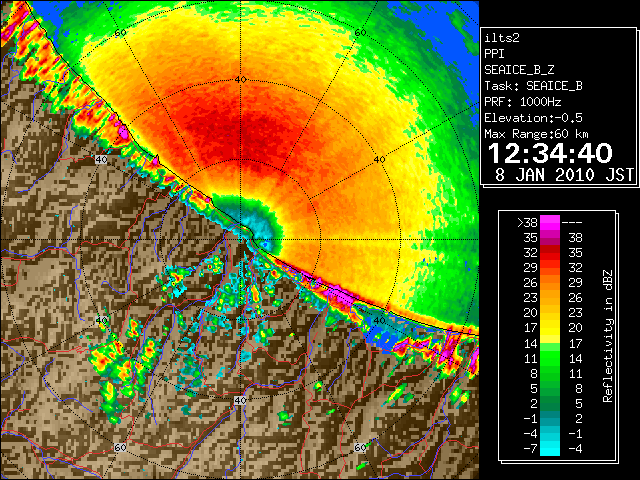Click the "40" range label due south over land
640x480 pixels.
pyautogui.click(x=240, y=400)
